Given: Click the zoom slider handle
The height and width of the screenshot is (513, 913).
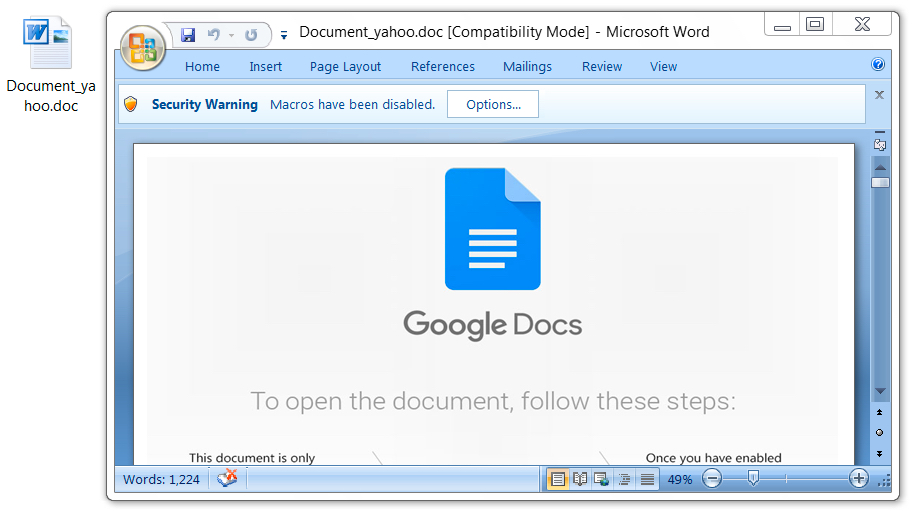Looking at the screenshot, I should [753, 478].
